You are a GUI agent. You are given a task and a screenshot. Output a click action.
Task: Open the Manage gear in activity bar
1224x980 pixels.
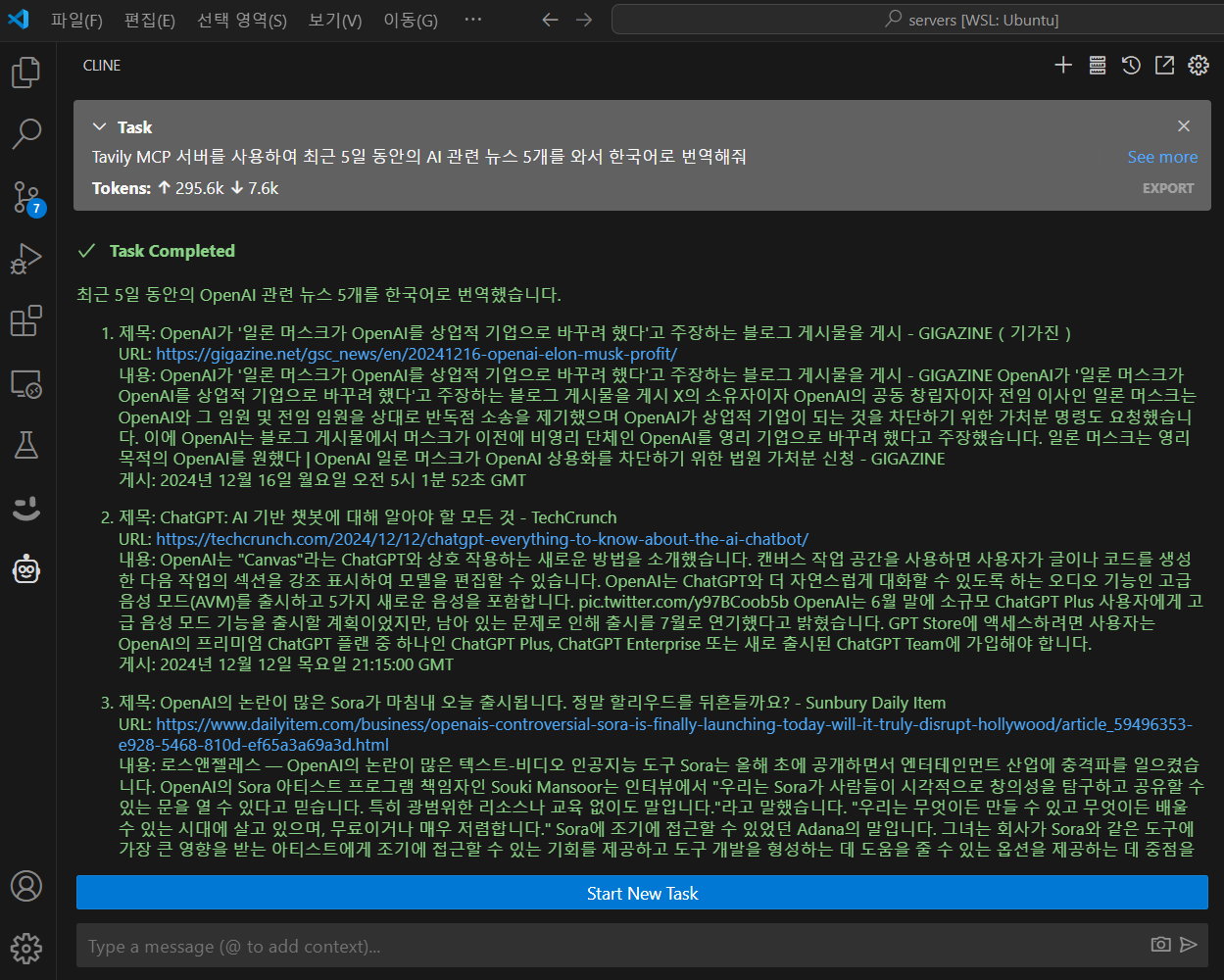point(26,948)
